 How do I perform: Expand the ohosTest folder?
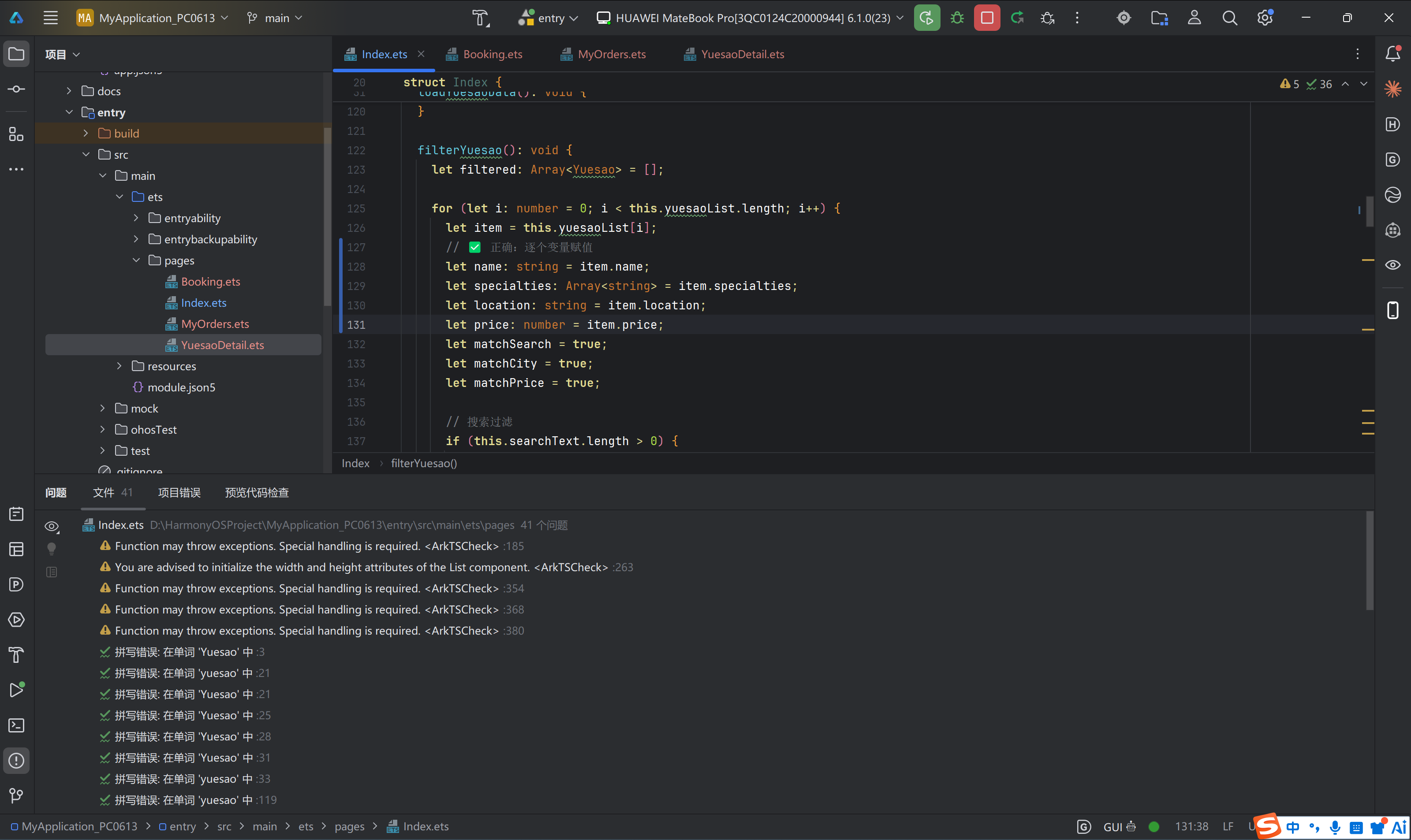(x=102, y=430)
